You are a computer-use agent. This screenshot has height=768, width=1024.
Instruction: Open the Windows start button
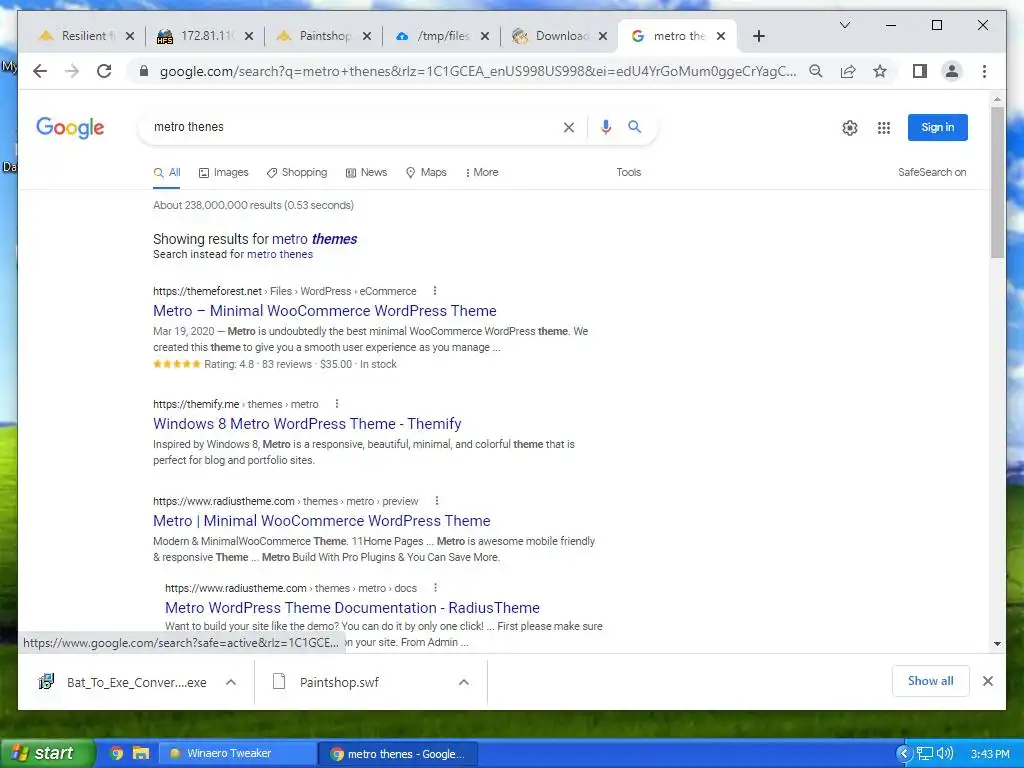coord(46,753)
